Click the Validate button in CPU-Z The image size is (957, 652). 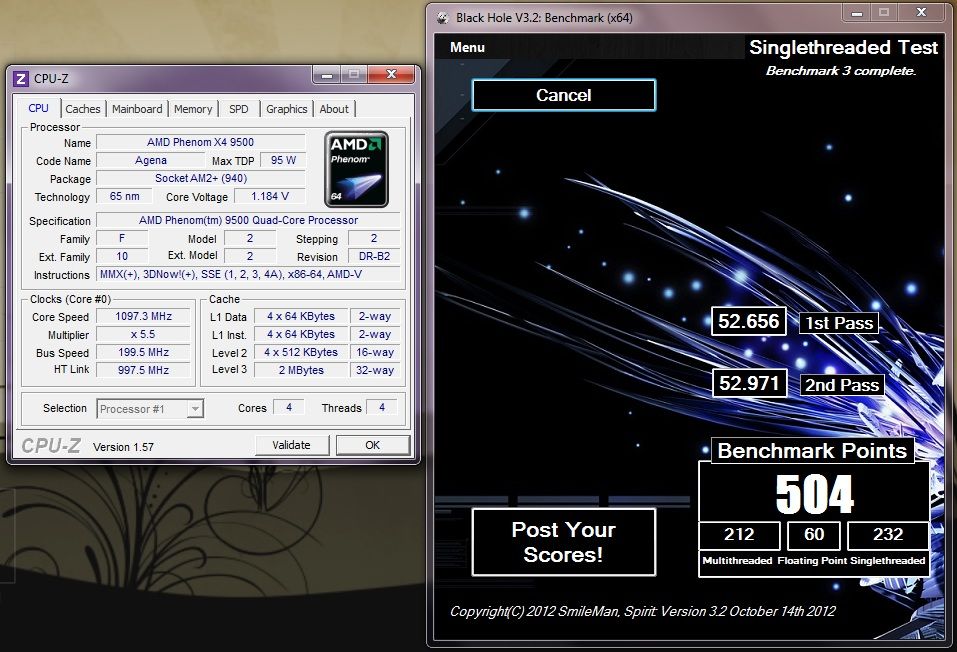pyautogui.click(x=292, y=445)
